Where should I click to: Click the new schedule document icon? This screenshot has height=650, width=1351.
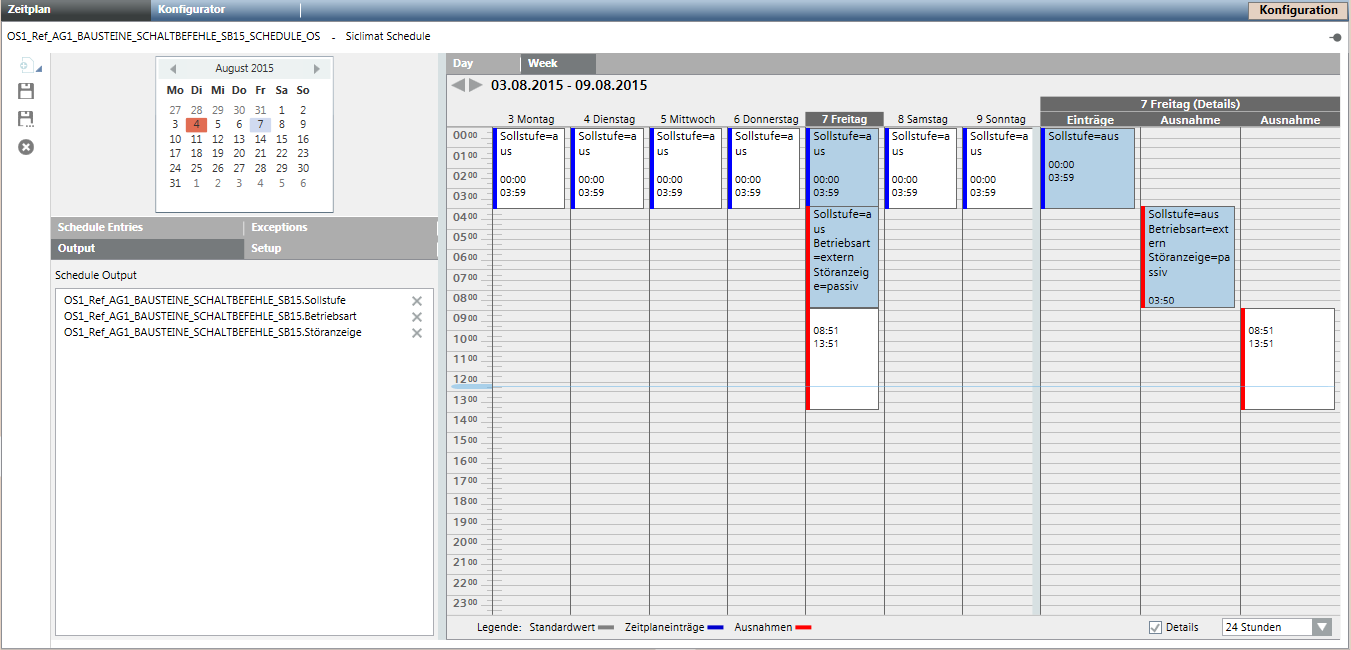(26, 66)
